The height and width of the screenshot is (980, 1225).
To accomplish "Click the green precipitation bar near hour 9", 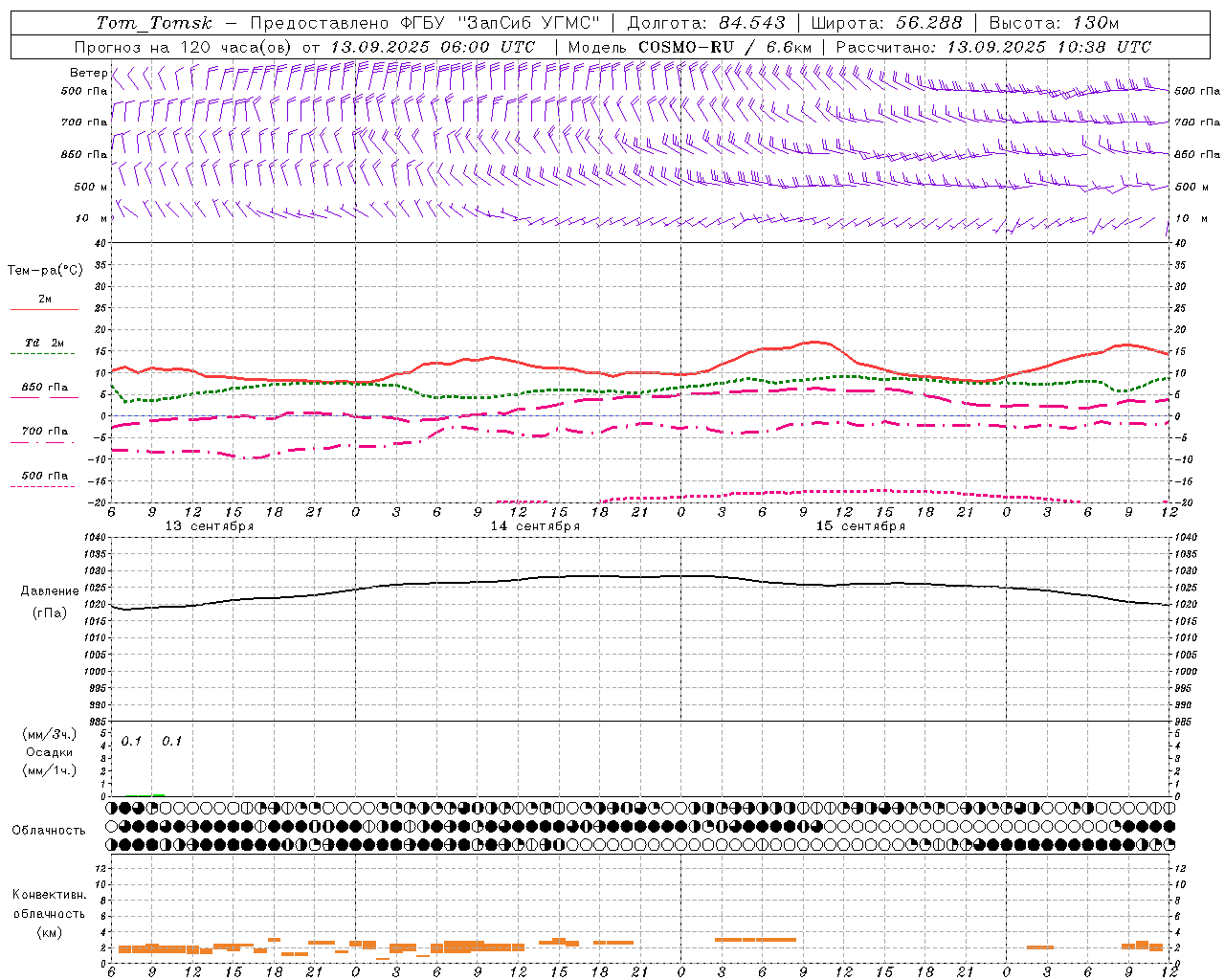I will (x=159, y=795).
